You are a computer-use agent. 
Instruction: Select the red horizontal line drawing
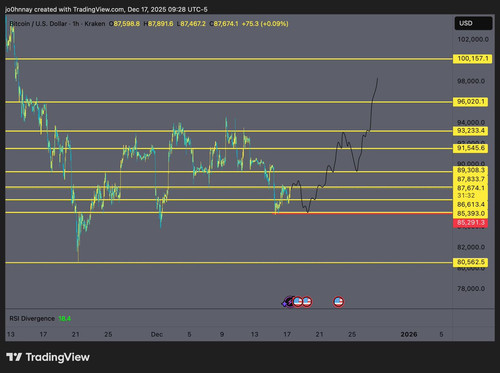363,213
